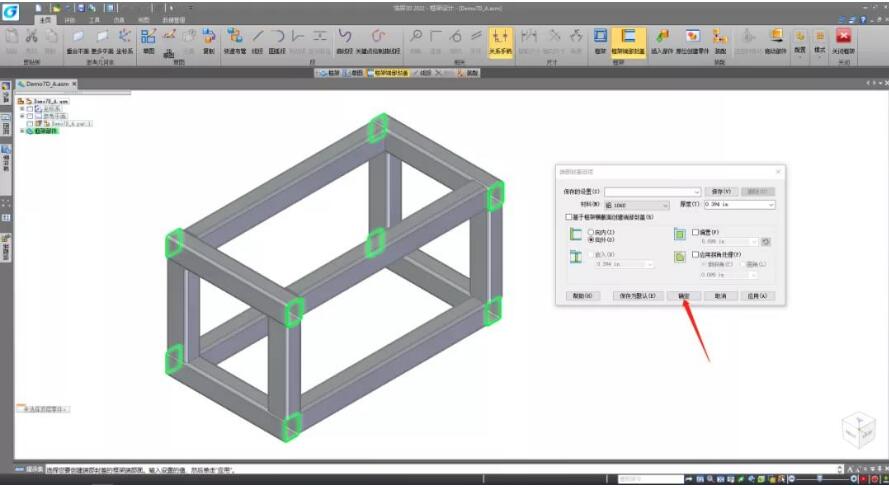Adjust the zoom slider in status bar
Viewport: 889px width, 488px height.
(x=822, y=479)
